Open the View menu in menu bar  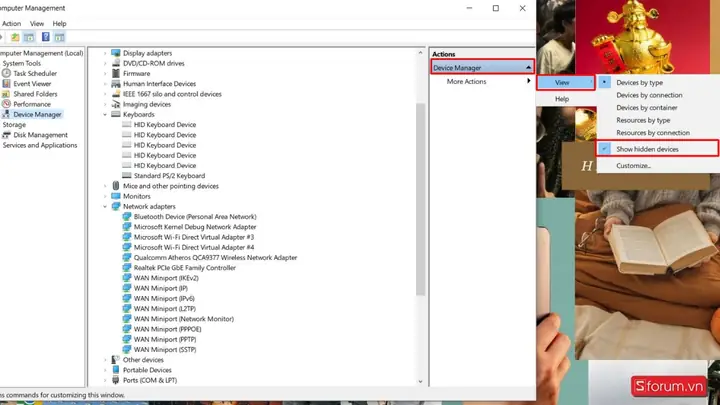click(37, 23)
